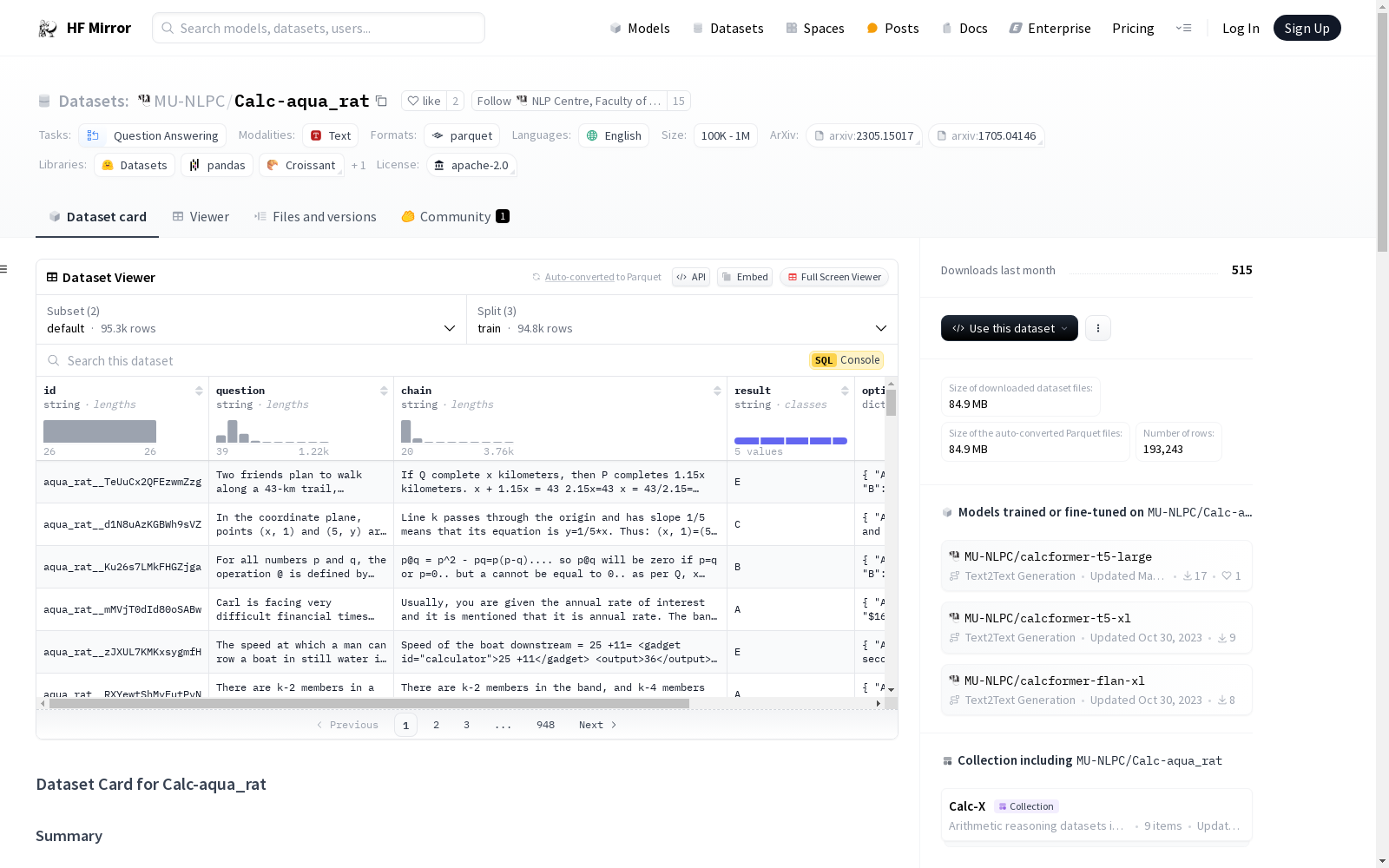Open Docs in top navigation
Viewport: 1389px width, 868px height.
964,28
